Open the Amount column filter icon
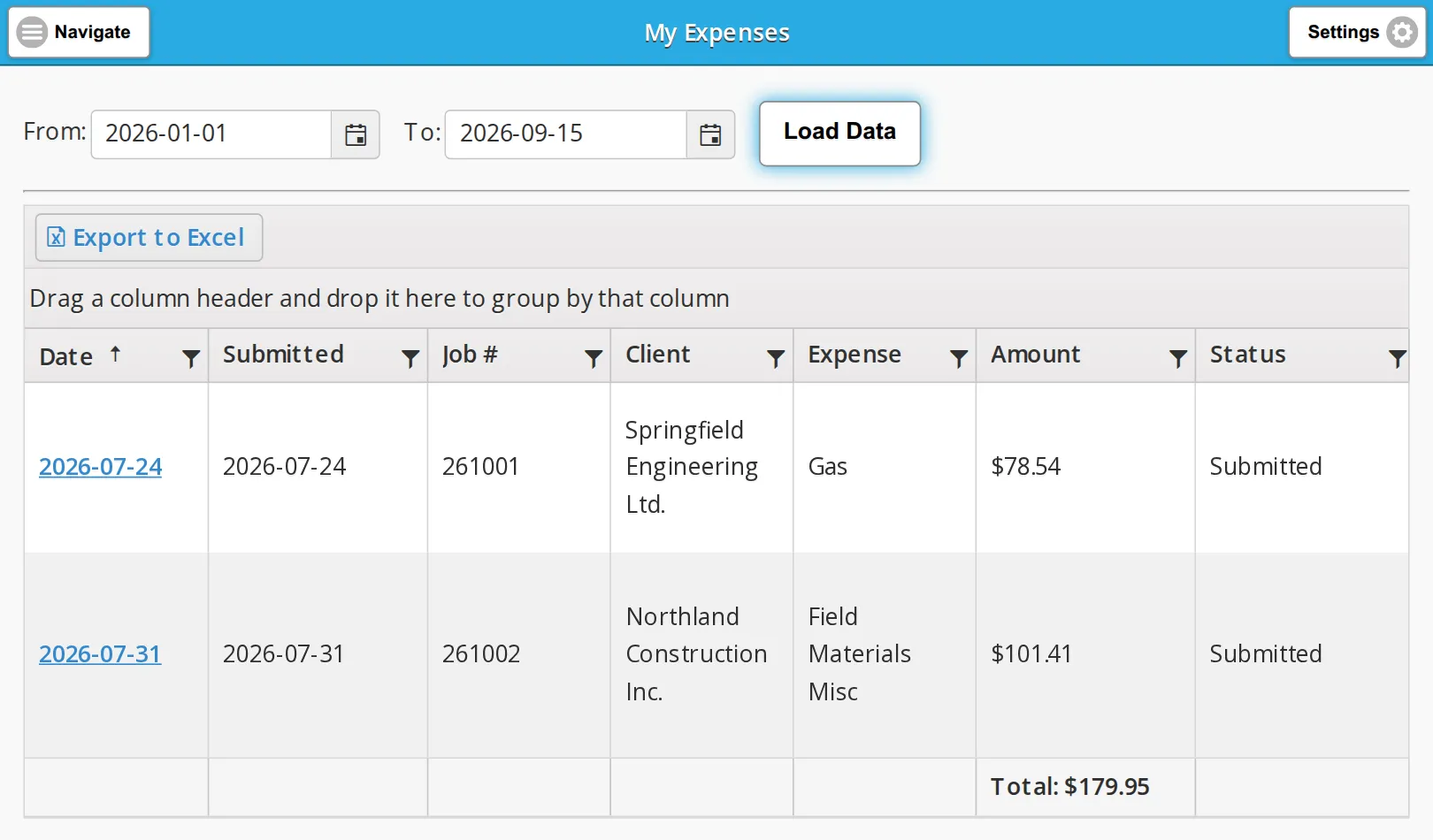 [1178, 358]
